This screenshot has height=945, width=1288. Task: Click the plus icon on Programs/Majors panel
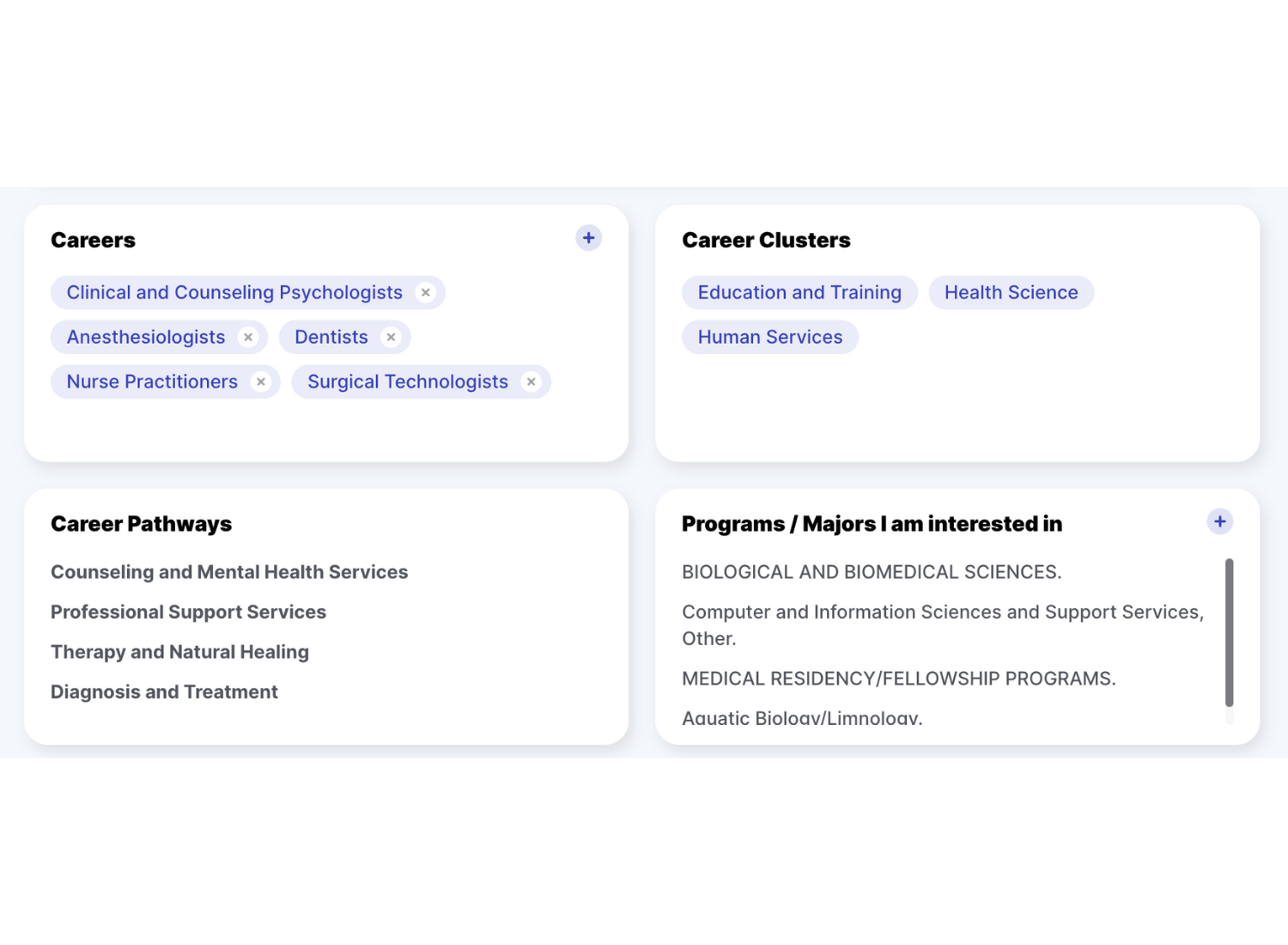click(1219, 521)
